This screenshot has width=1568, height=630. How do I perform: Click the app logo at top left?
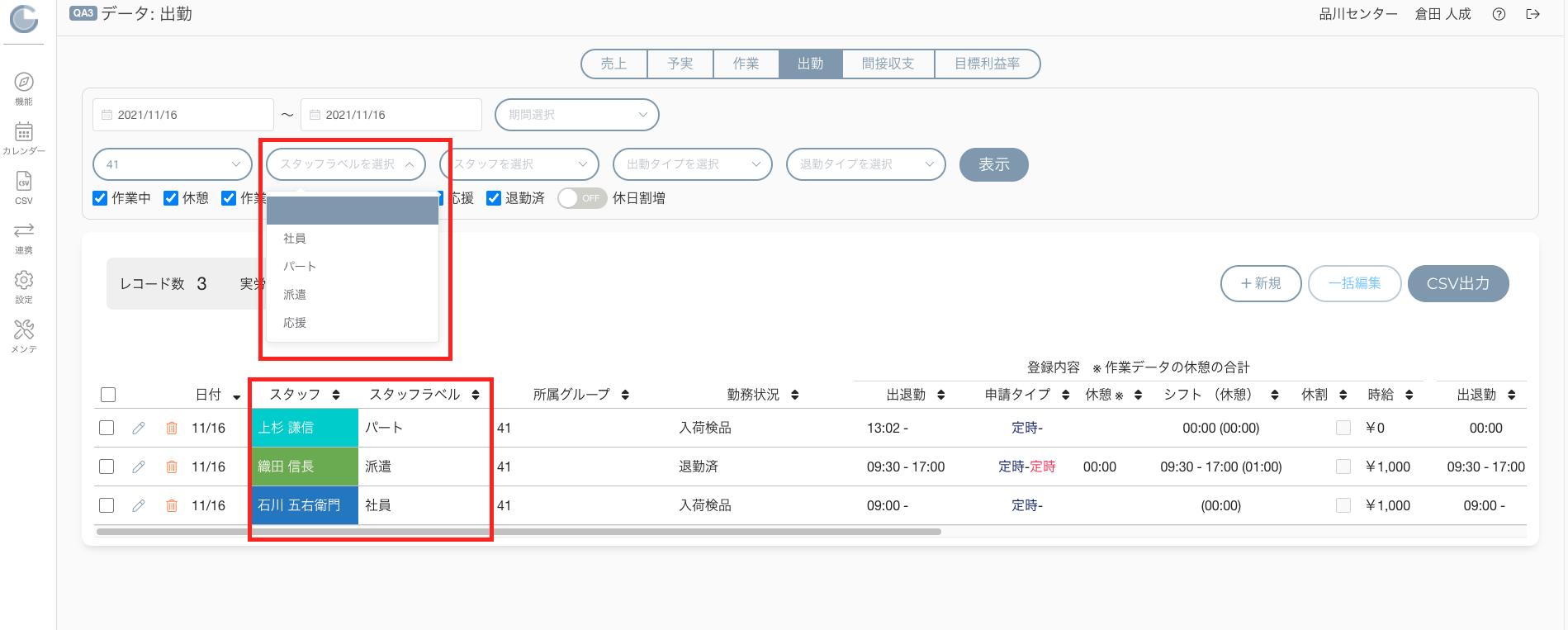coord(24,18)
